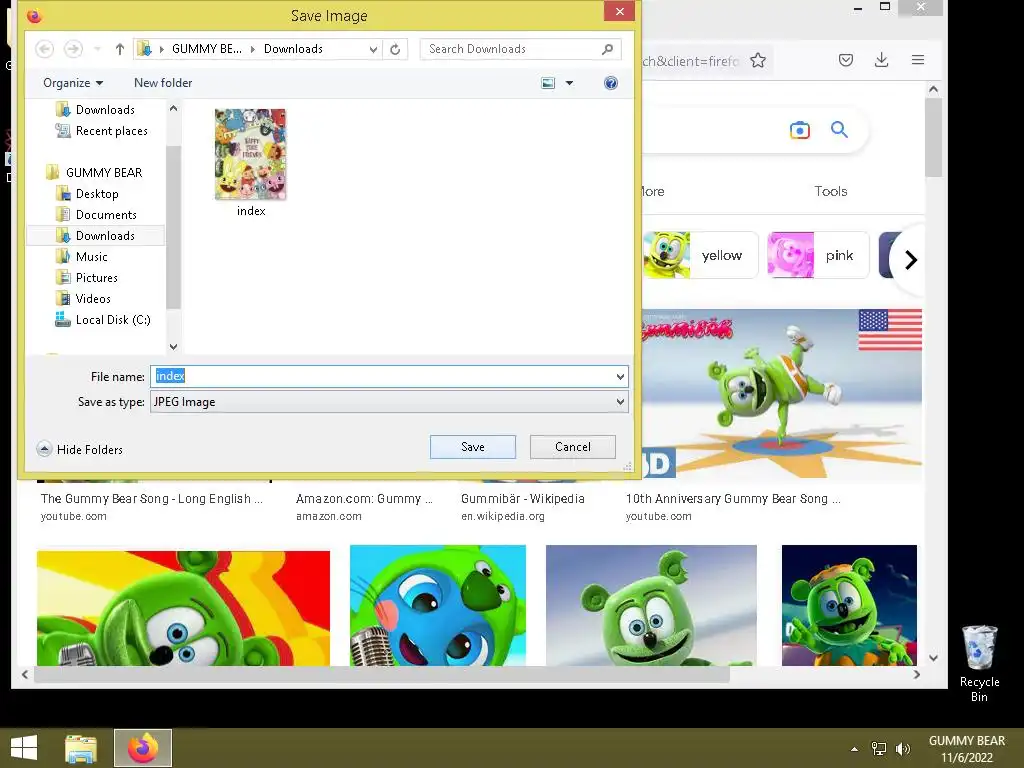Show hidden tray icons arrow
The height and width of the screenshot is (768, 1024).
tap(854, 749)
